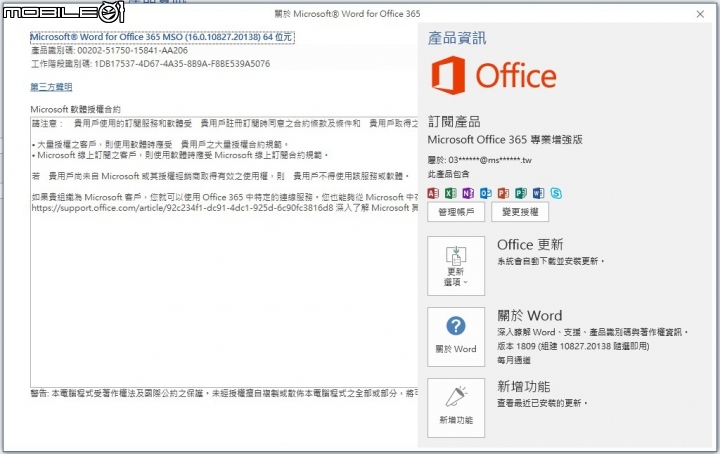Open the 新增功能 what's new button

tap(456, 408)
